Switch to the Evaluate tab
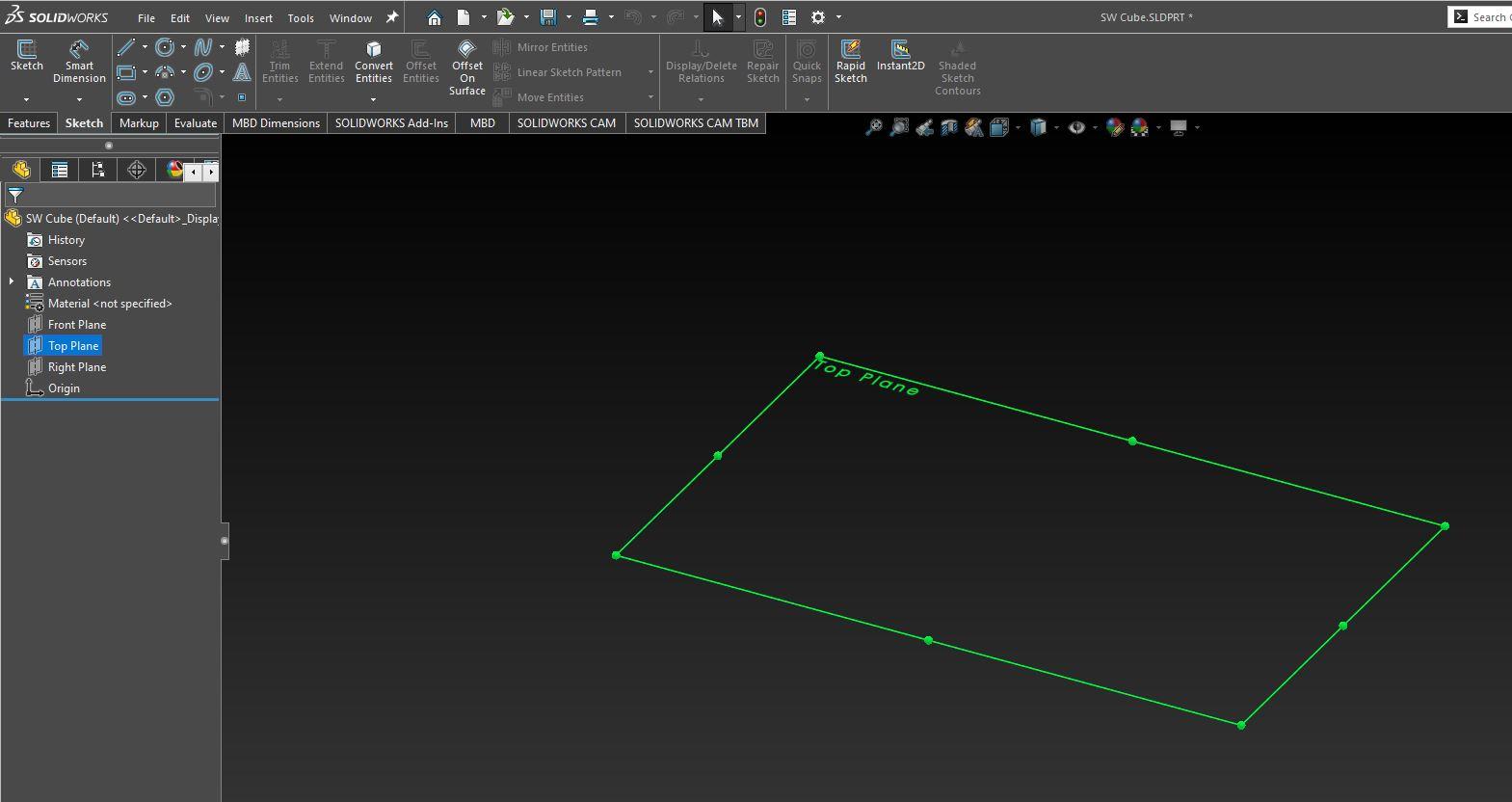This screenshot has width=1512, height=802. coord(196,123)
